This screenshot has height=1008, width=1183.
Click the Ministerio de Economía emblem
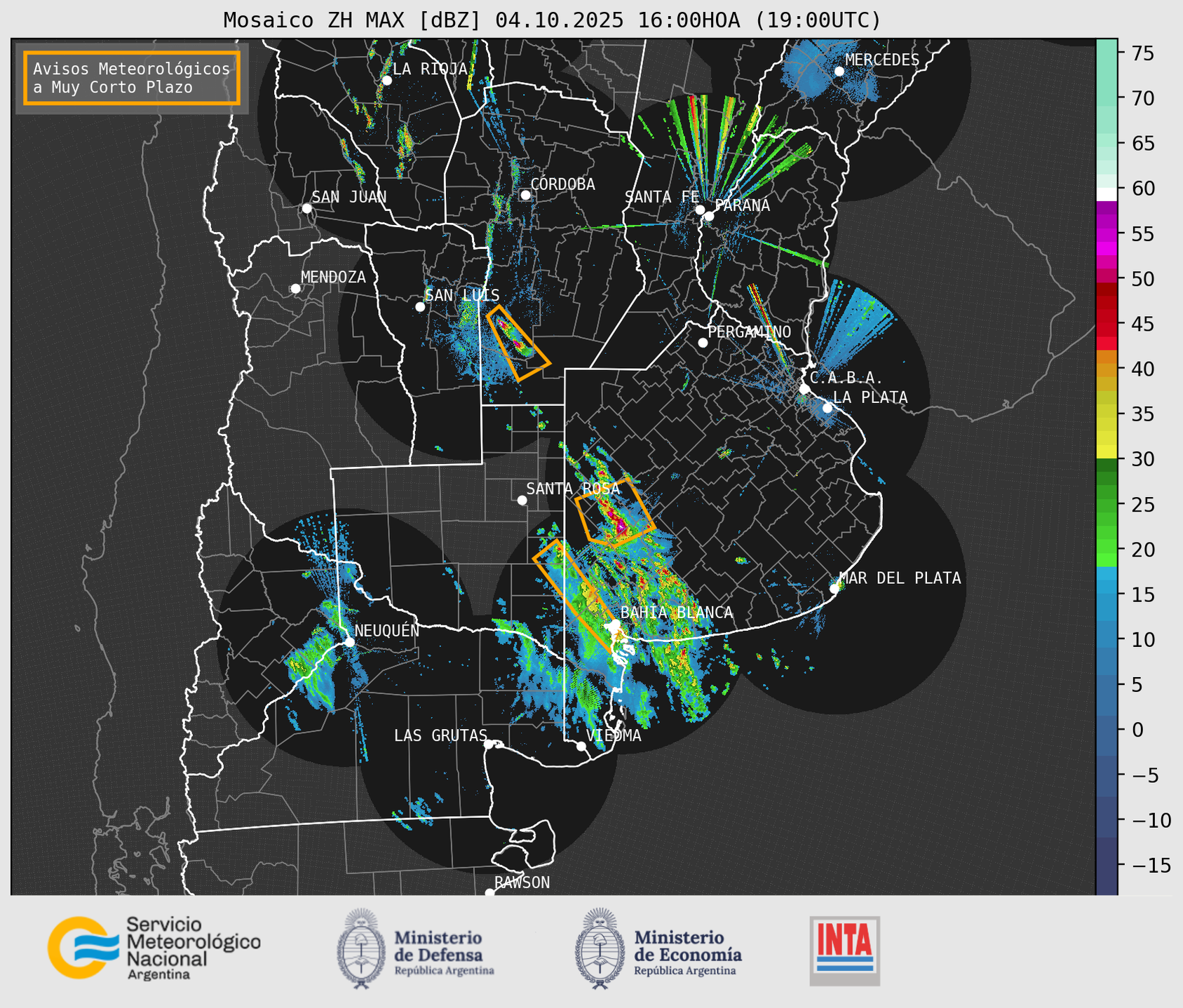click(600, 948)
